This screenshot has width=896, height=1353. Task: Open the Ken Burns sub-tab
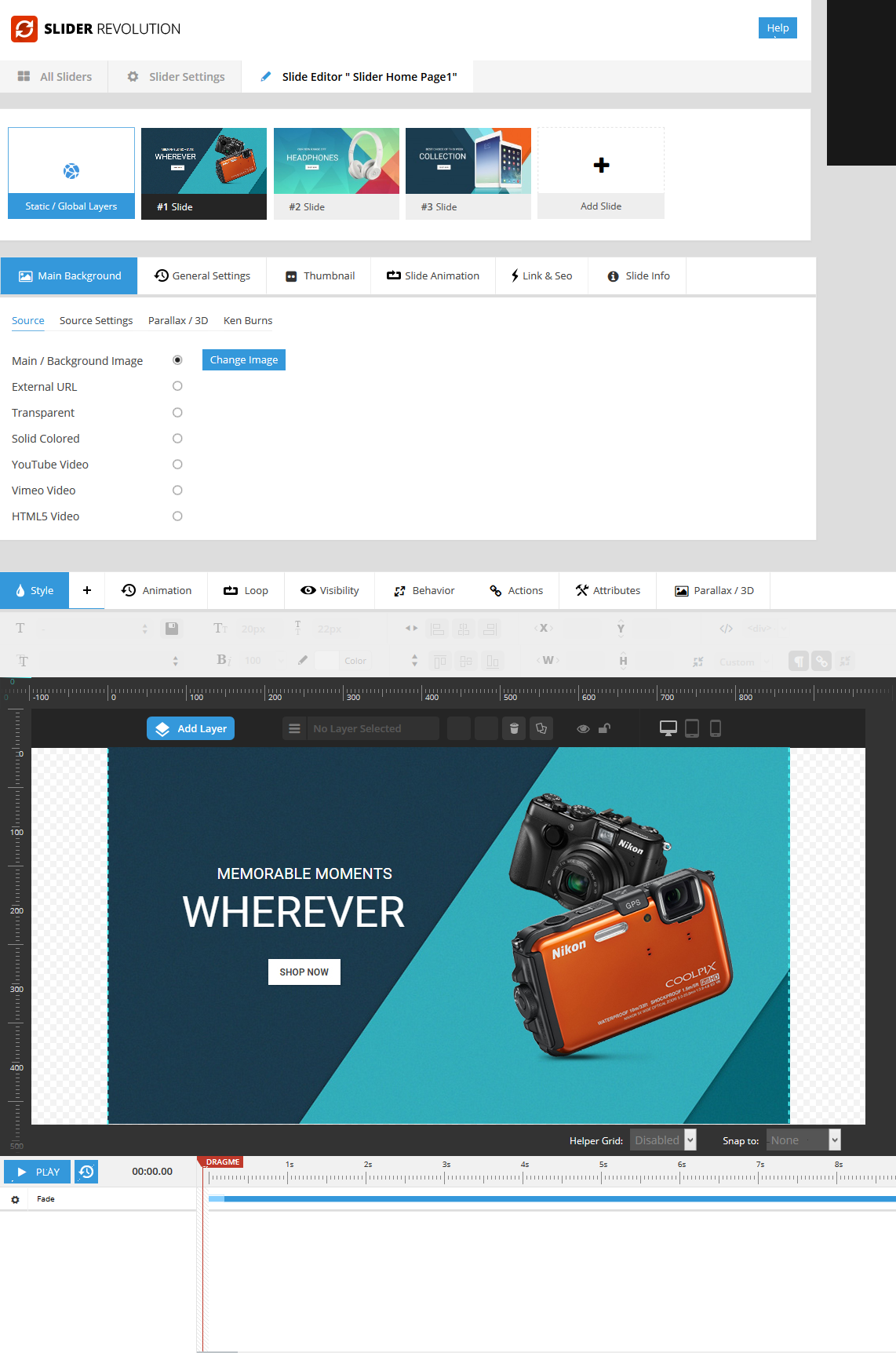pyautogui.click(x=248, y=320)
